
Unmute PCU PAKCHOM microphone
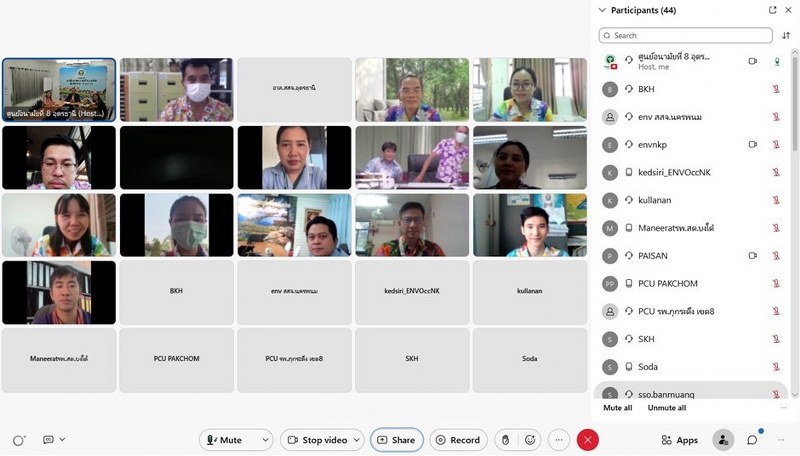click(776, 284)
